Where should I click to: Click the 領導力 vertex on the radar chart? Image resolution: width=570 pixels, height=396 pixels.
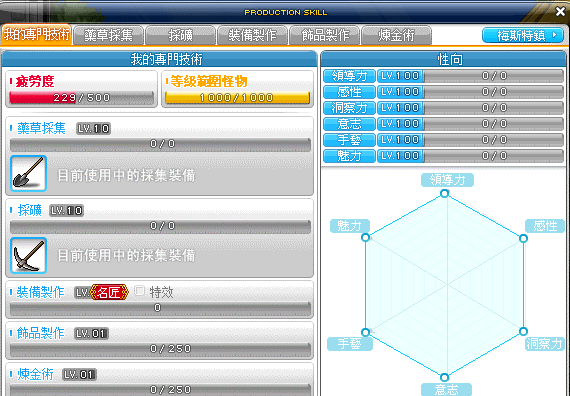(x=445, y=193)
